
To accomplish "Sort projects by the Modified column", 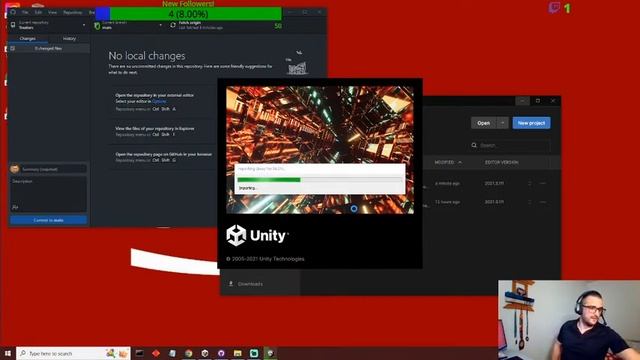I will coord(448,162).
